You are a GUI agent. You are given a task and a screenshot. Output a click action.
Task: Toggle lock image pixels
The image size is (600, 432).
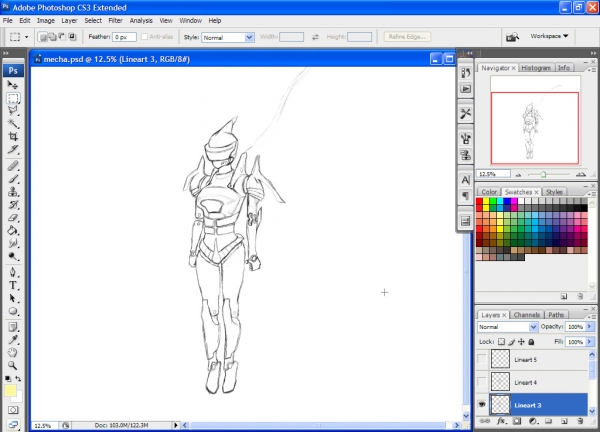click(512, 342)
